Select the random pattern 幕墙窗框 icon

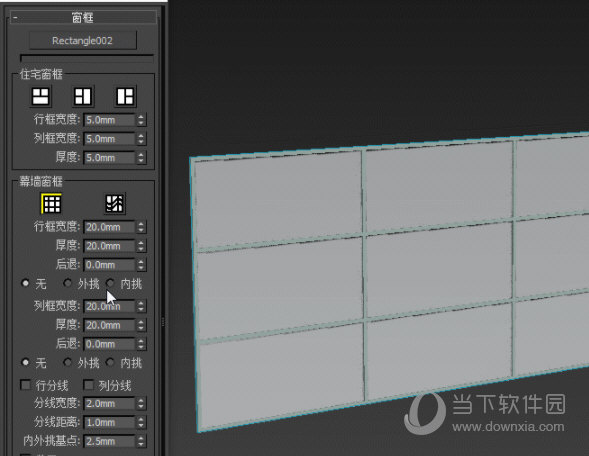point(115,204)
